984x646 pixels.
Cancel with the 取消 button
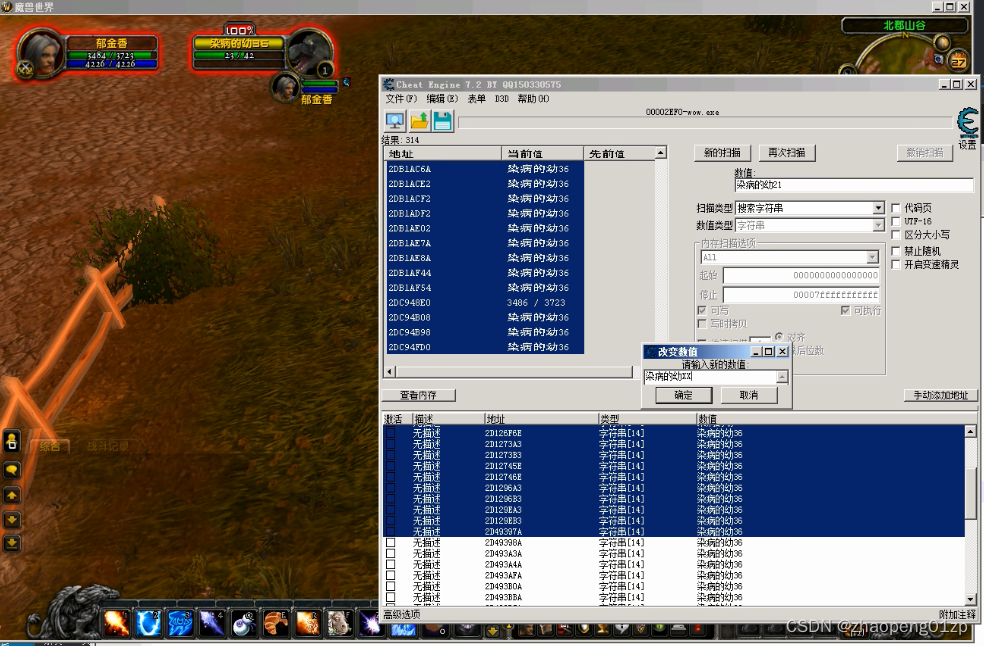(x=749, y=395)
